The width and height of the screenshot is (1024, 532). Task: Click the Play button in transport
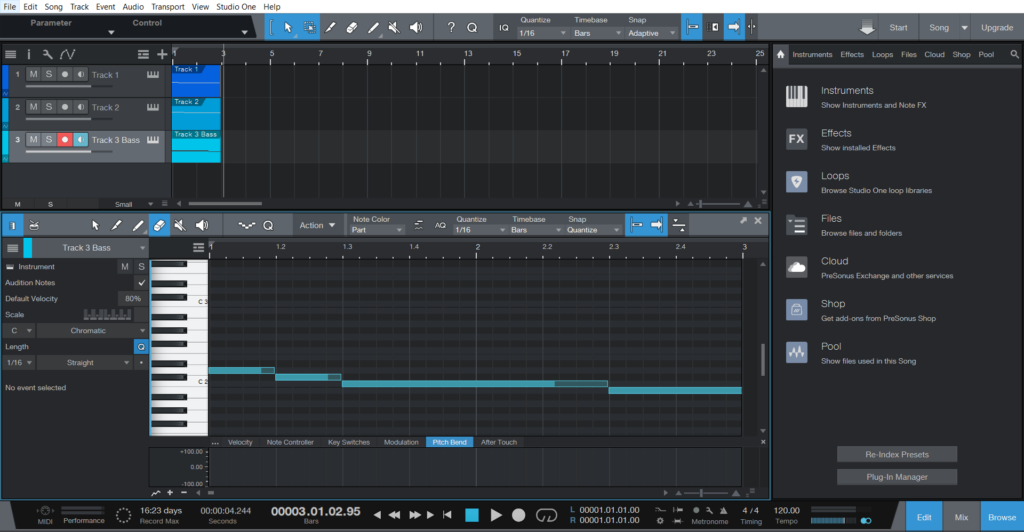click(496, 516)
